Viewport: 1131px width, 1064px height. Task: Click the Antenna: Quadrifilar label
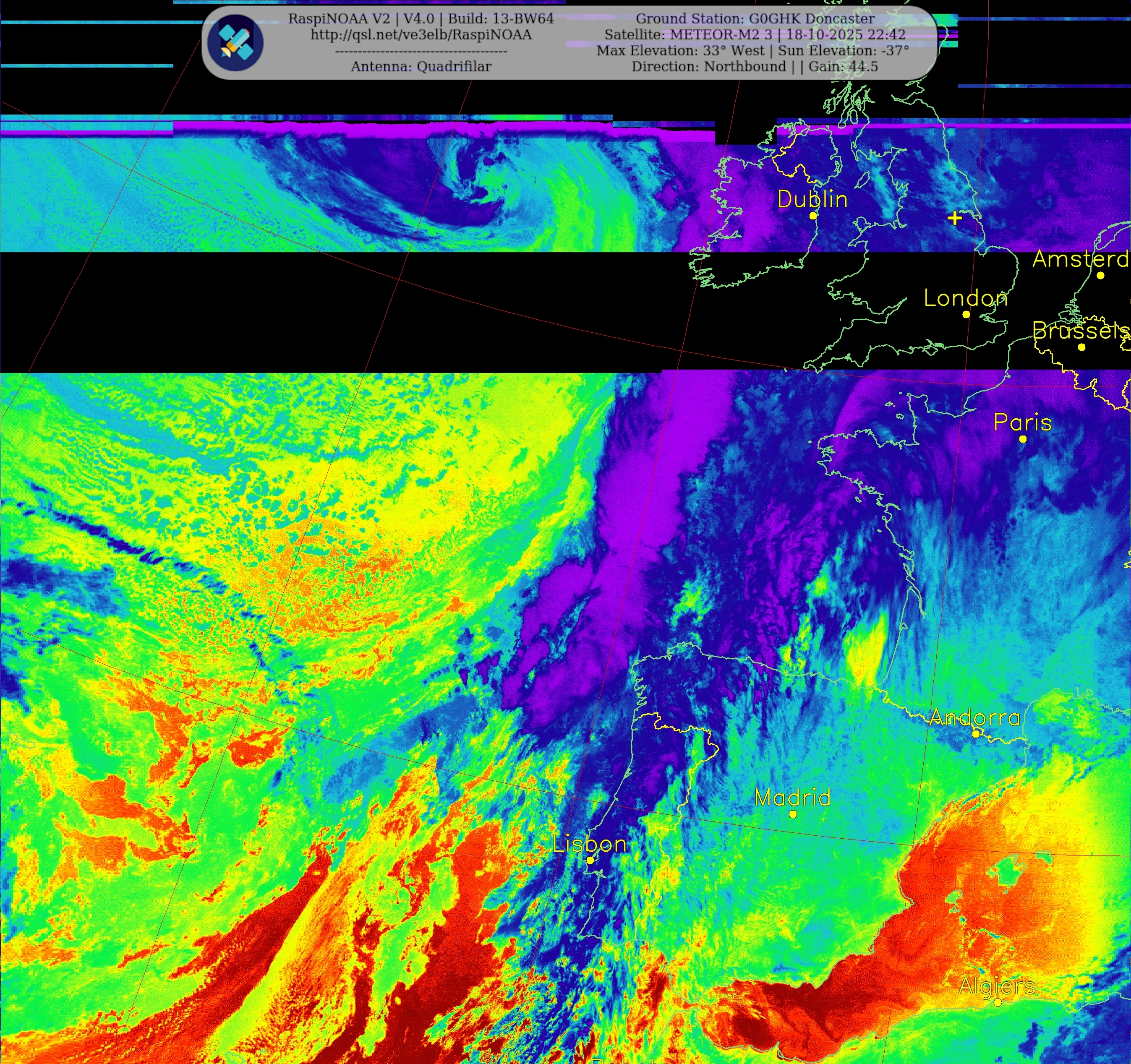coord(421,67)
